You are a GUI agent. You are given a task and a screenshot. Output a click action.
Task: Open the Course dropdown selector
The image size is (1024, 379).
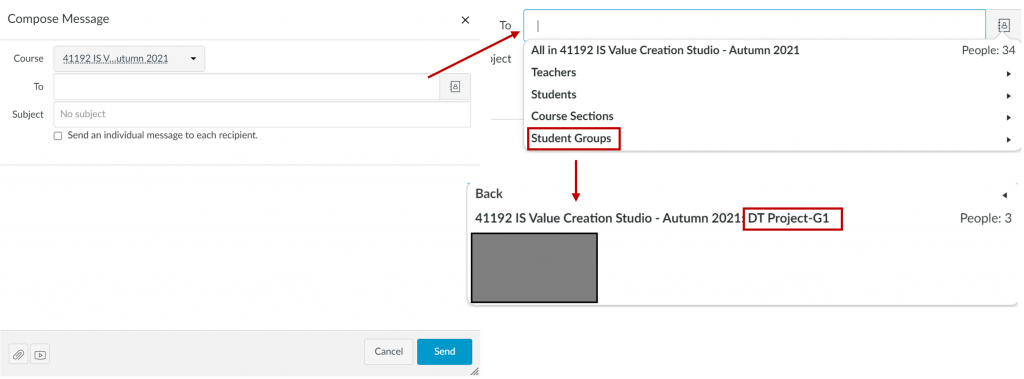(129, 59)
